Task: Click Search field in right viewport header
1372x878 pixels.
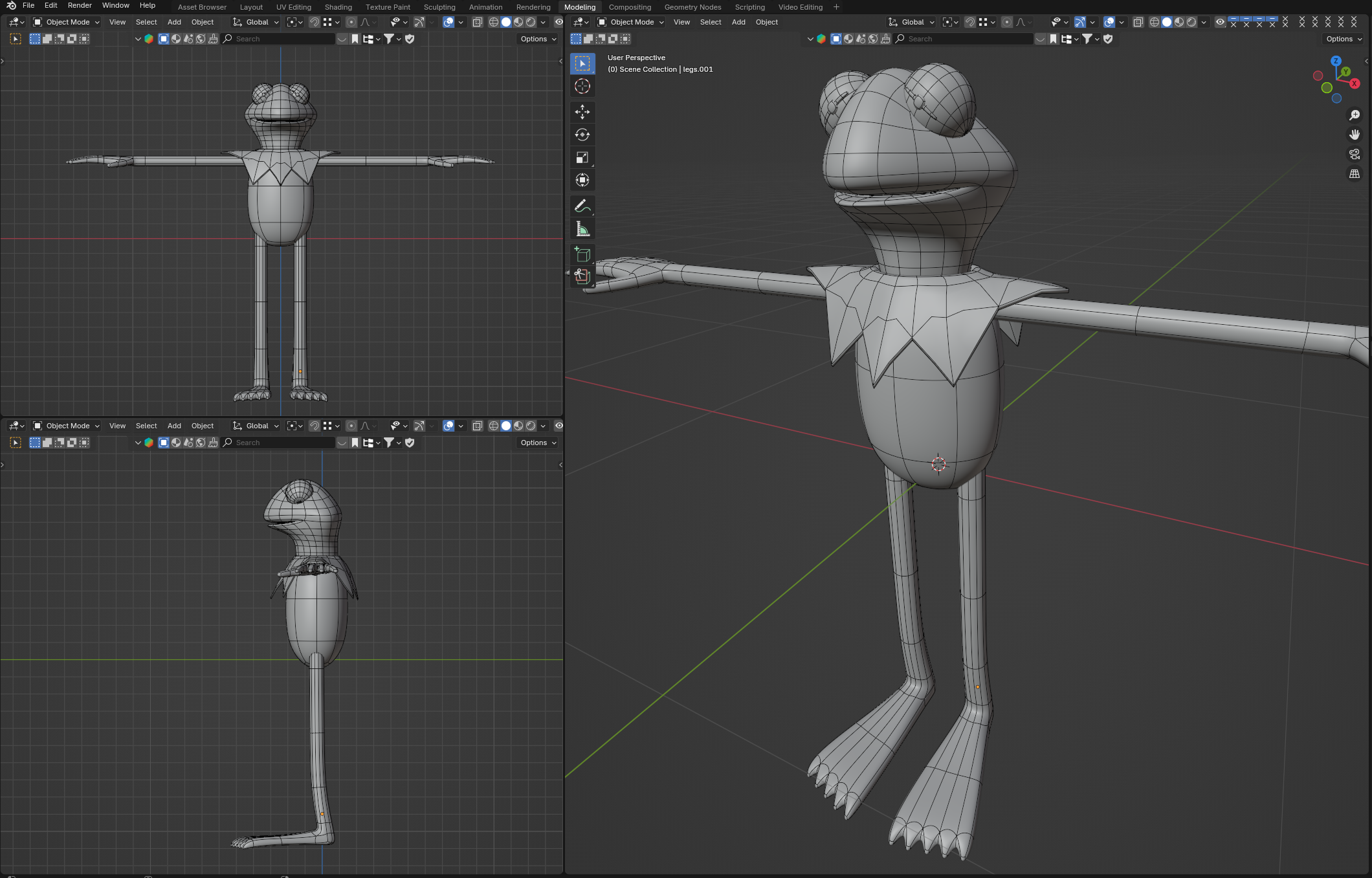Action: (x=963, y=39)
